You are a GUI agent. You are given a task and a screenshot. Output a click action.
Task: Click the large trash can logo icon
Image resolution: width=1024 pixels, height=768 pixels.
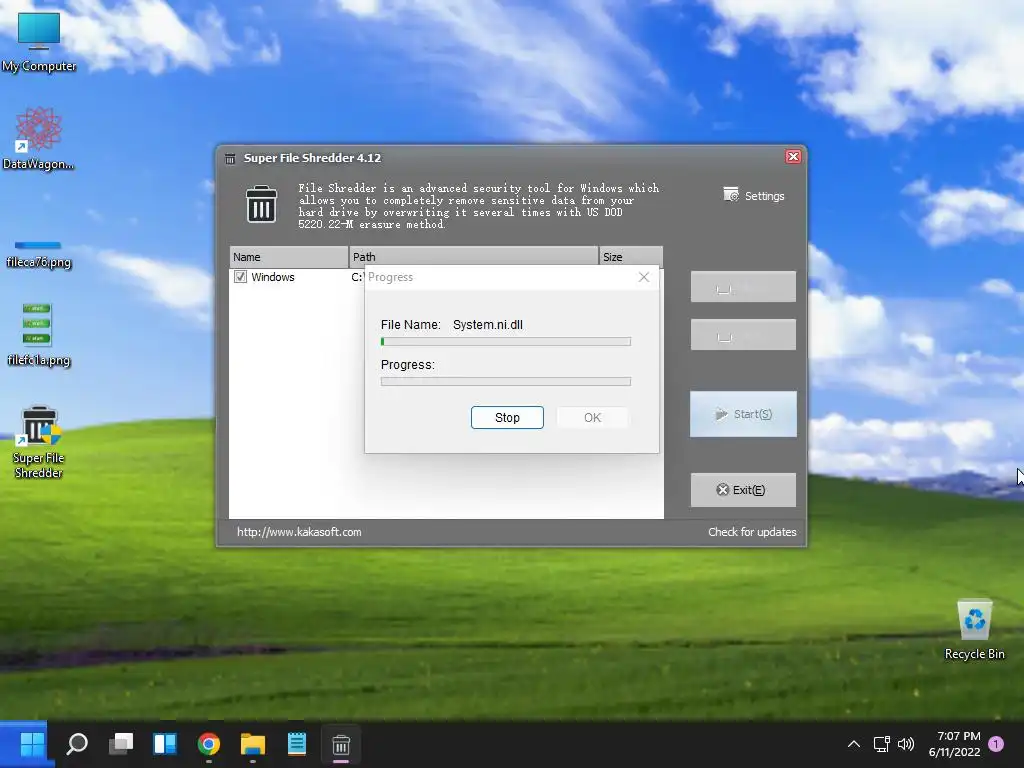(261, 204)
